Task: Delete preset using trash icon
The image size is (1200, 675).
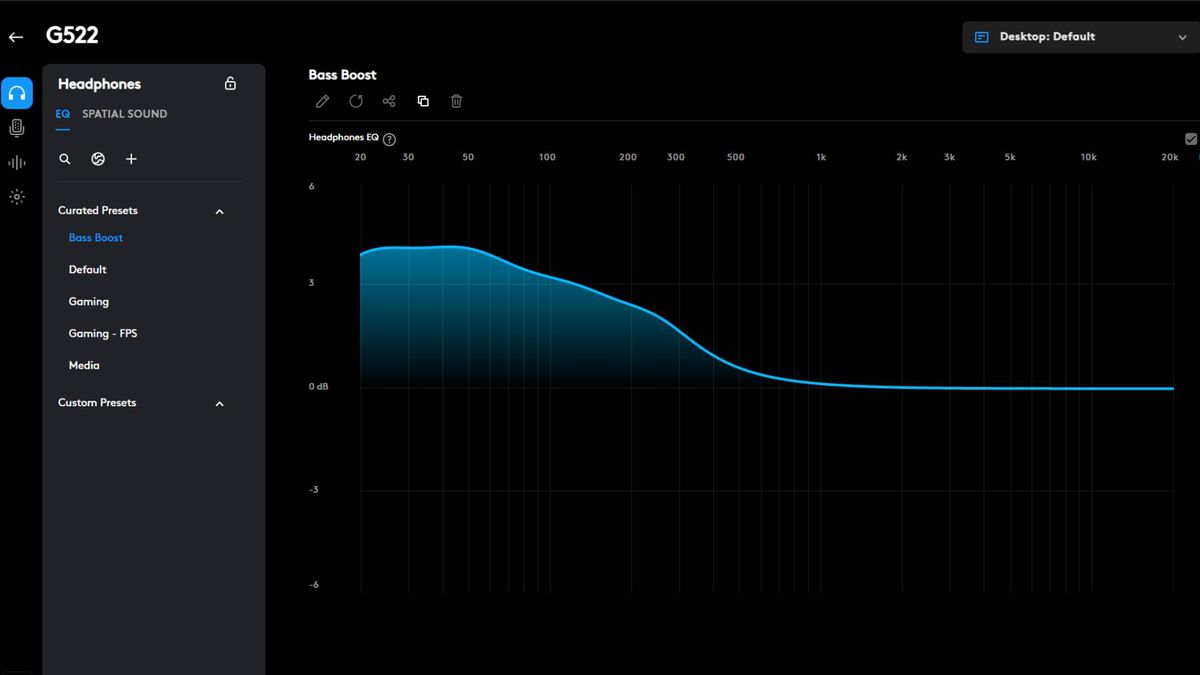Action: pos(456,101)
